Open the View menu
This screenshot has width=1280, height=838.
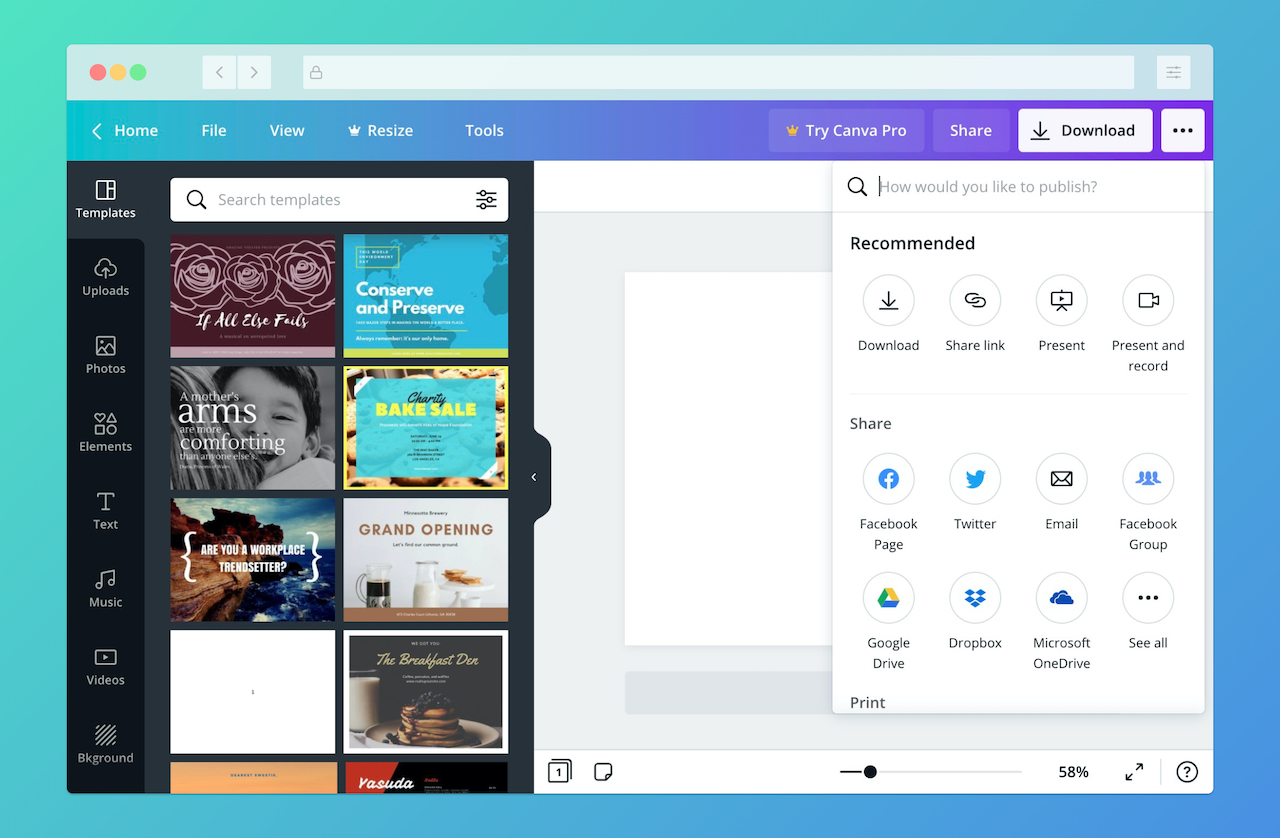[x=287, y=130]
